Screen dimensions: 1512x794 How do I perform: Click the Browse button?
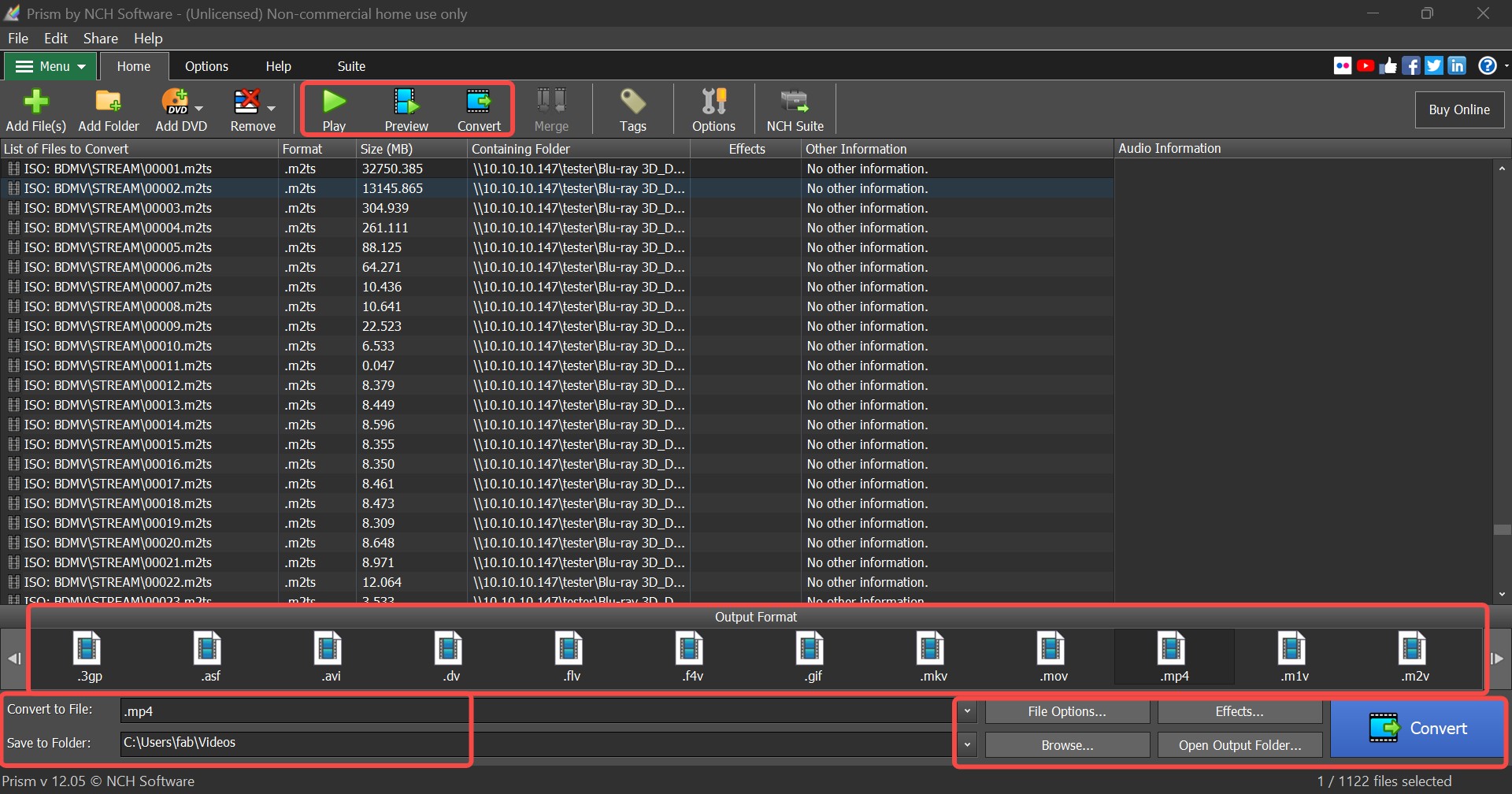point(1065,744)
